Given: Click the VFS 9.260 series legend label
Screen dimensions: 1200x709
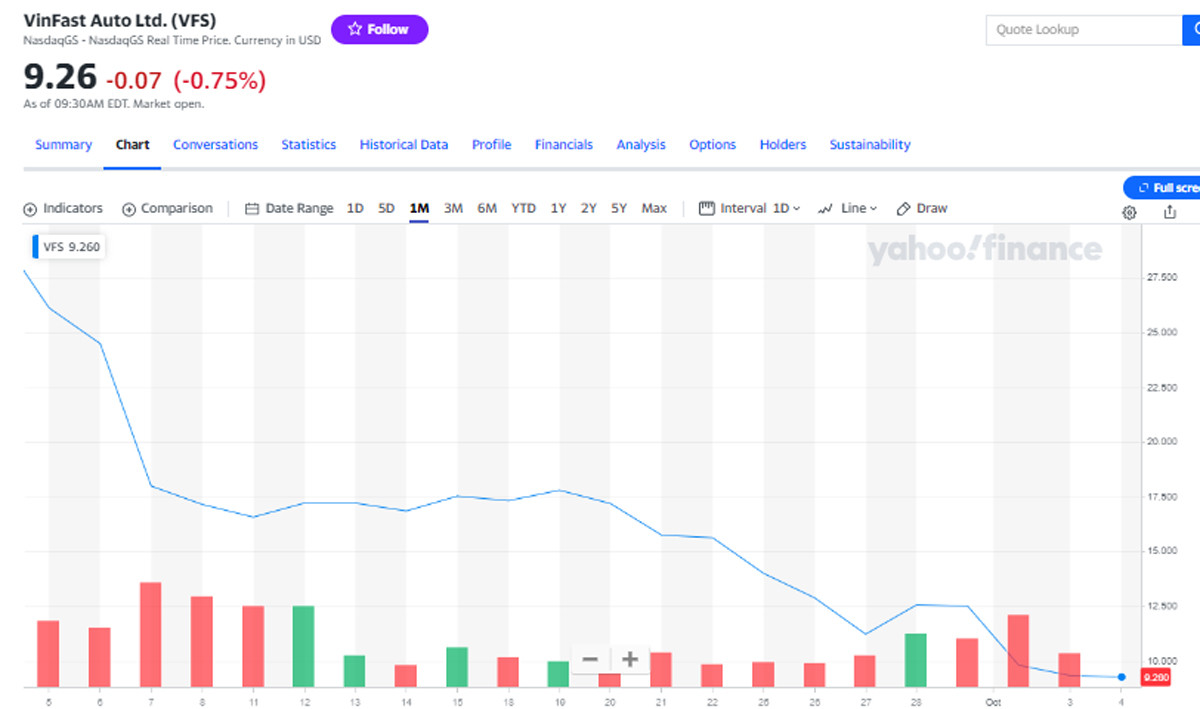Looking at the screenshot, I should coord(70,246).
